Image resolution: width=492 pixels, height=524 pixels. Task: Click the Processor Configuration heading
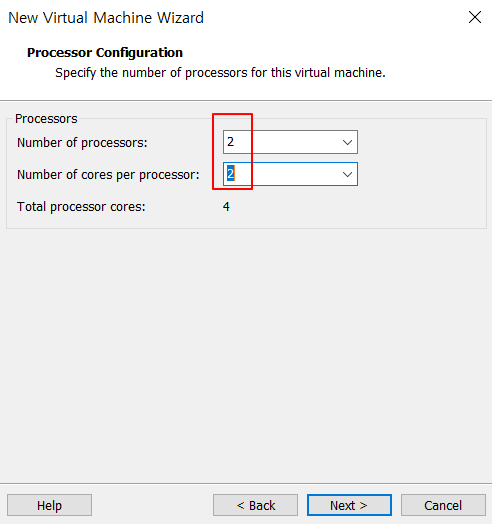coord(105,53)
